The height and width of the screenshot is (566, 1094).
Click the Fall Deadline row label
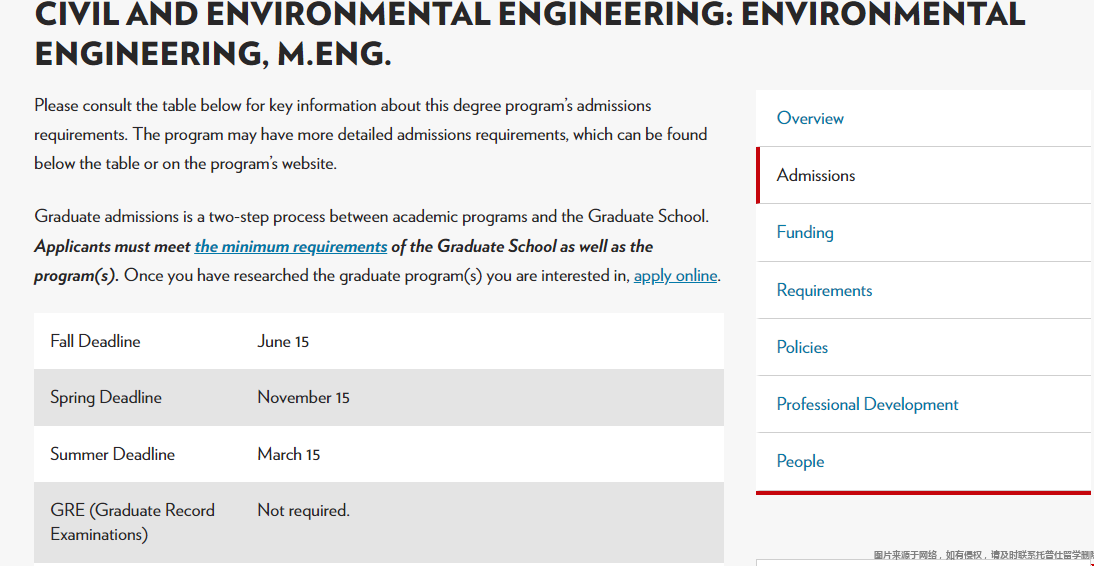coord(95,341)
